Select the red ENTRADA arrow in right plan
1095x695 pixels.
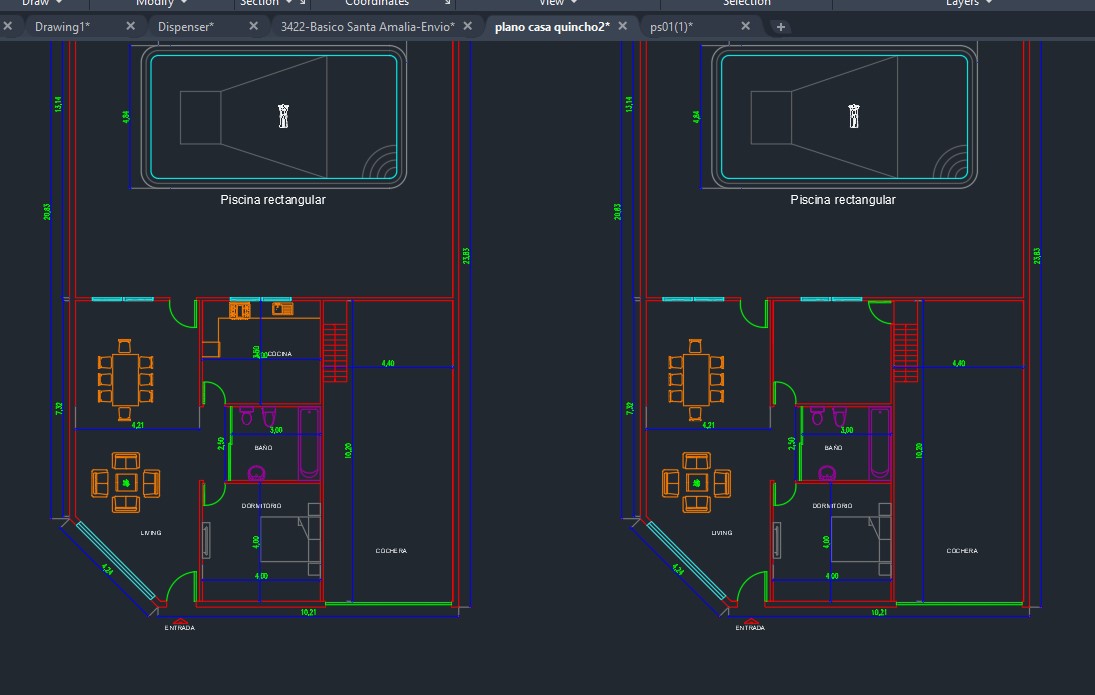(750, 621)
